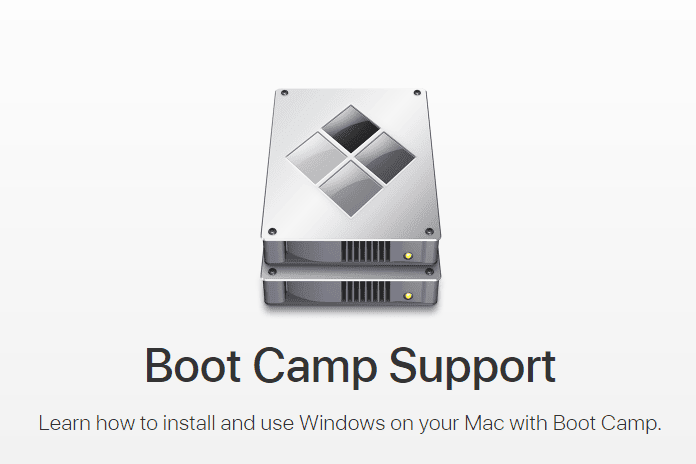Screen dimensions: 696x464
Task: Click the lower hard drive front panel
Action: click(x=351, y=292)
